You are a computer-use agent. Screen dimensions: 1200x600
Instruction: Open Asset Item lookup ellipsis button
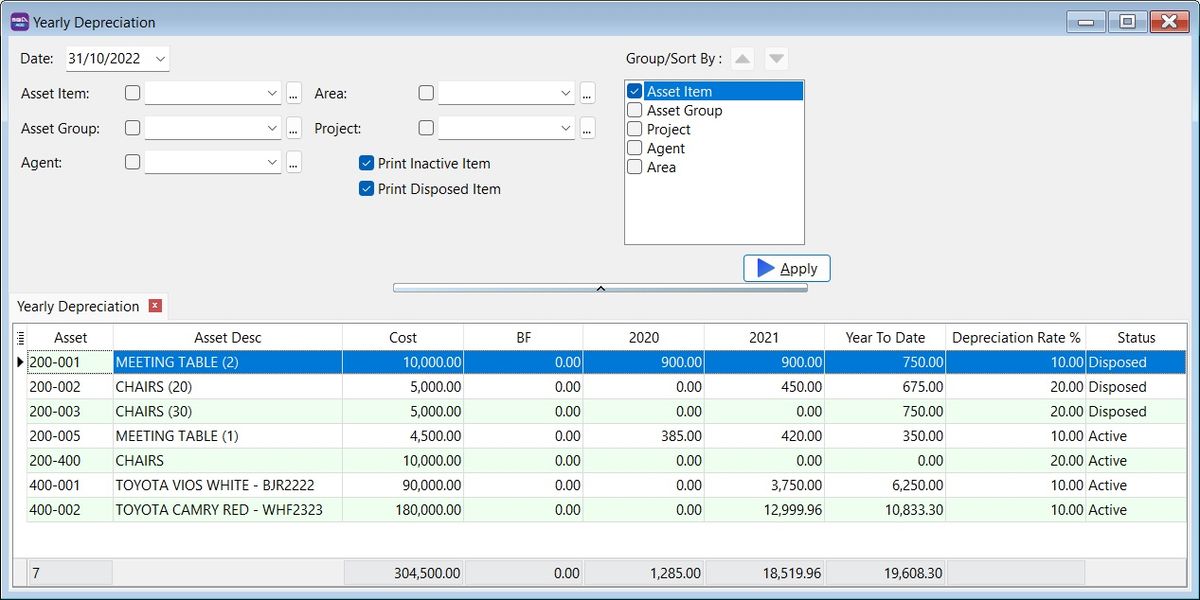[x=293, y=94]
